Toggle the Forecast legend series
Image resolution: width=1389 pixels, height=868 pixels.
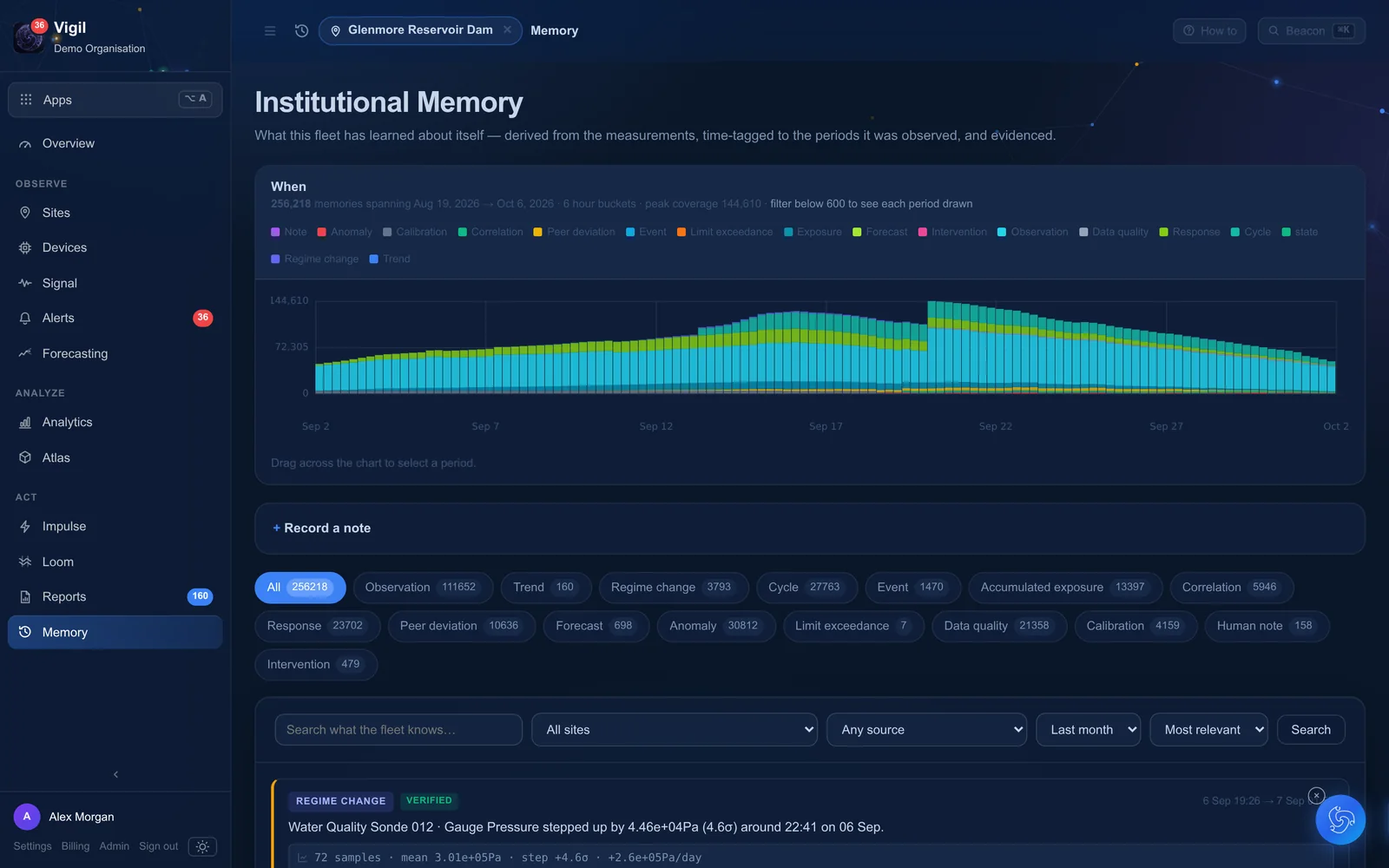coord(879,232)
